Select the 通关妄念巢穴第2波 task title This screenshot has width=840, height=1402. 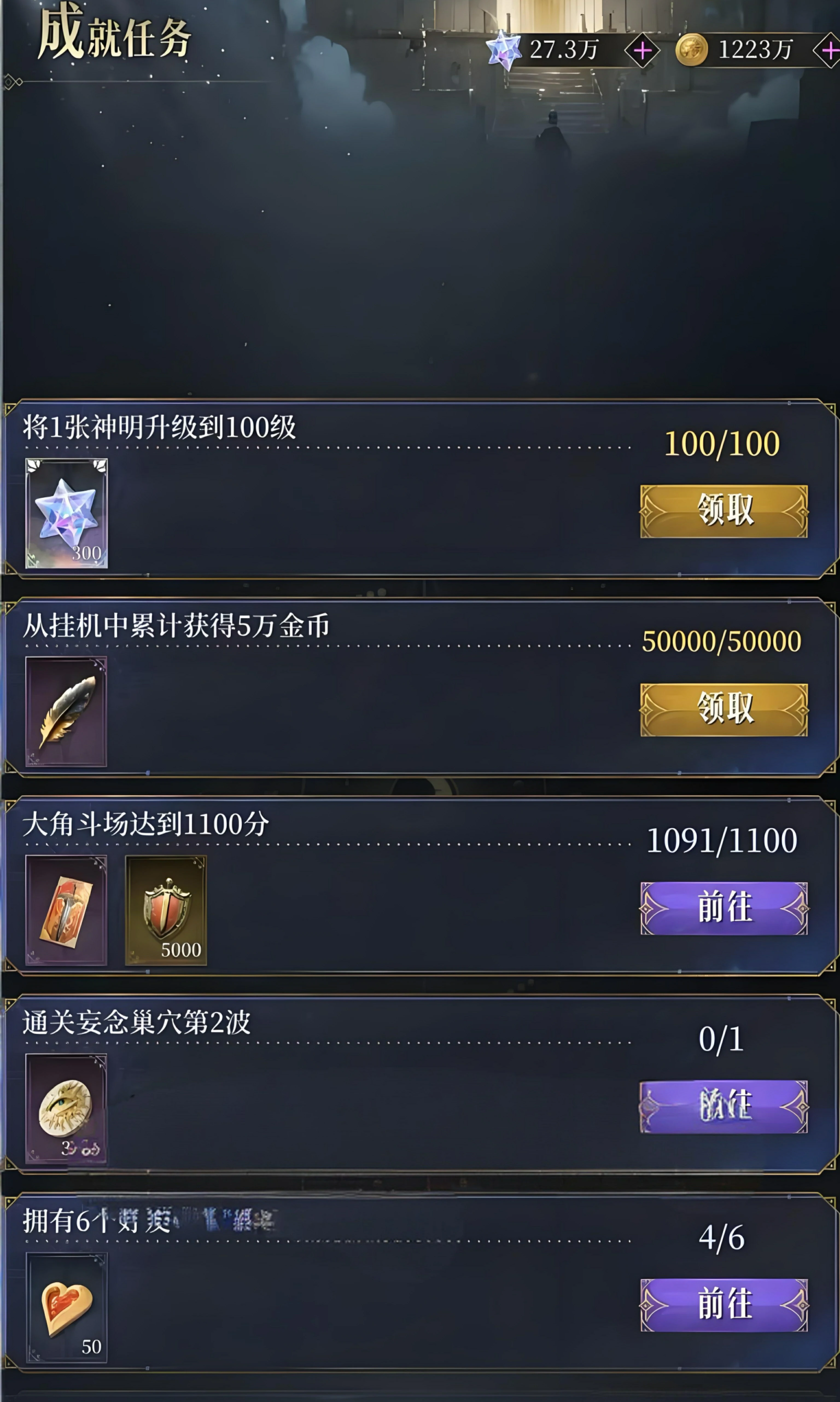click(x=136, y=1023)
